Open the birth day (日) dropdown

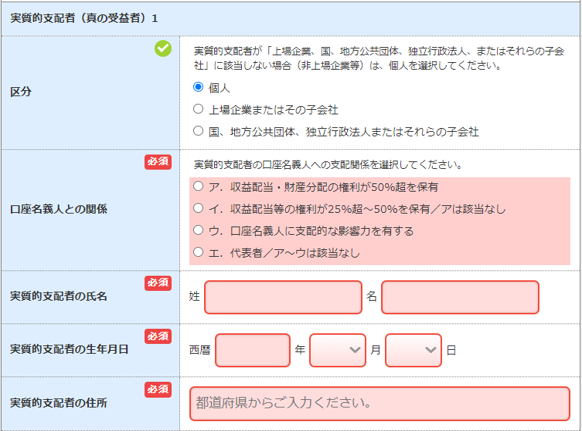(x=413, y=350)
